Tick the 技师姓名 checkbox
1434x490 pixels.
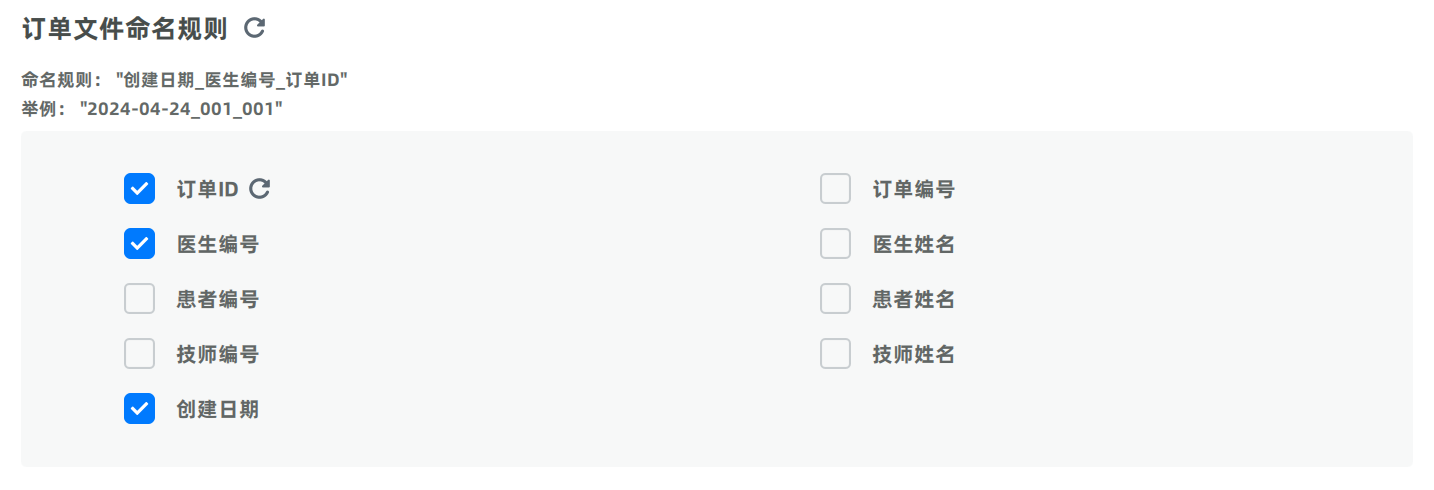[835, 353]
